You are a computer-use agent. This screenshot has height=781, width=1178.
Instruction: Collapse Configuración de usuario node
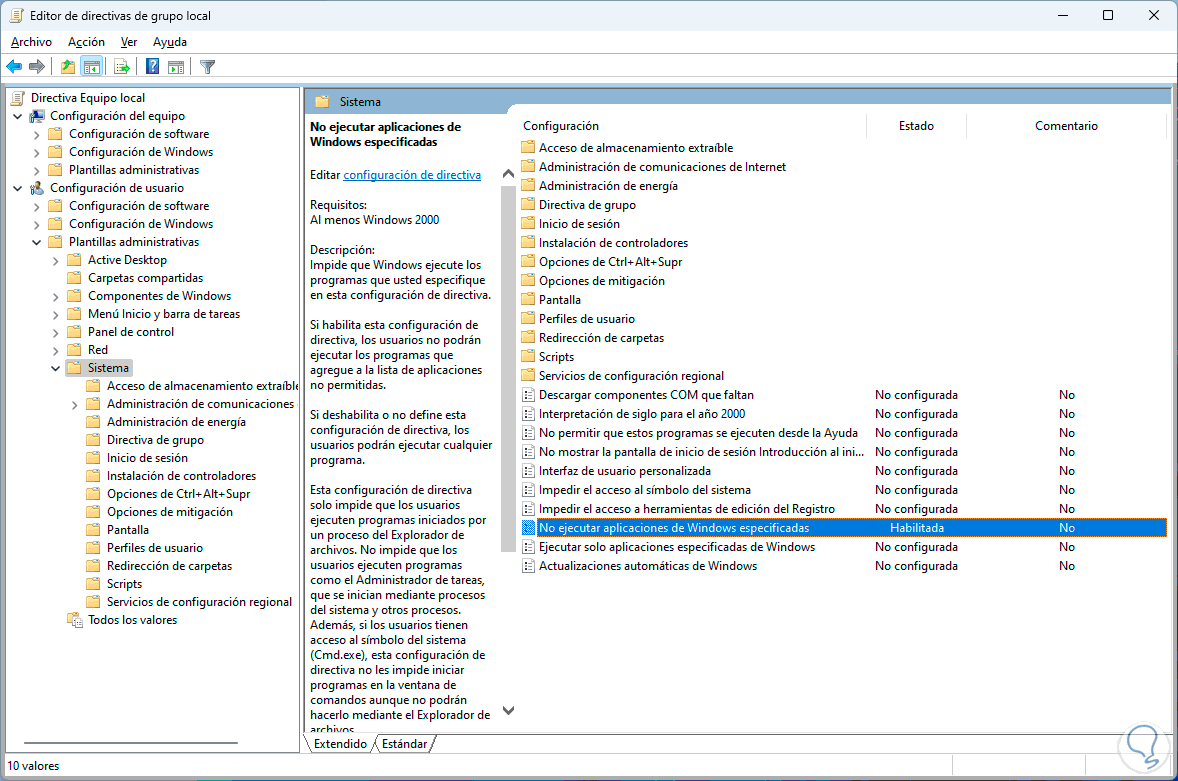click(x=18, y=188)
